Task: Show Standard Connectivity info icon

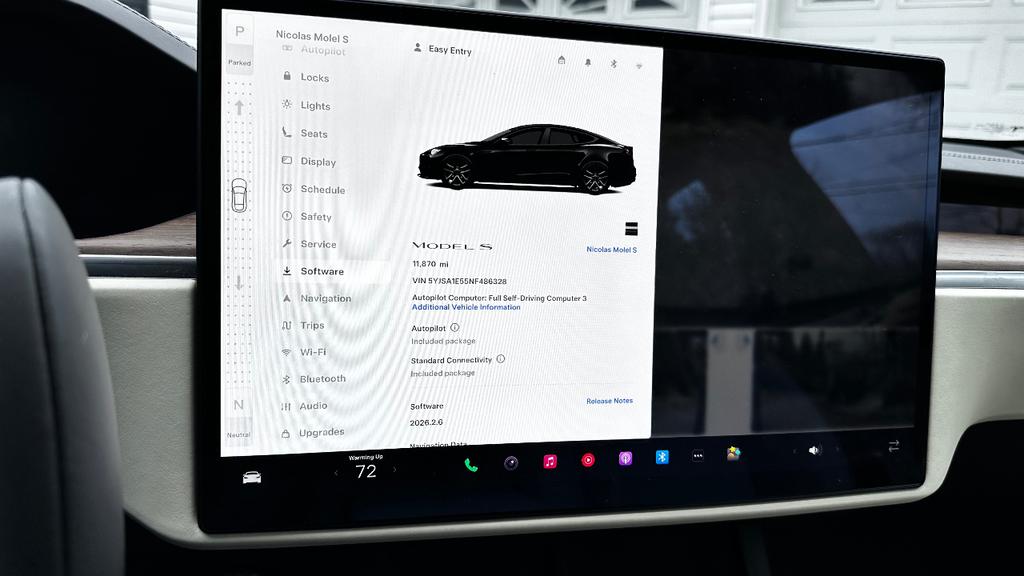Action: [501, 359]
